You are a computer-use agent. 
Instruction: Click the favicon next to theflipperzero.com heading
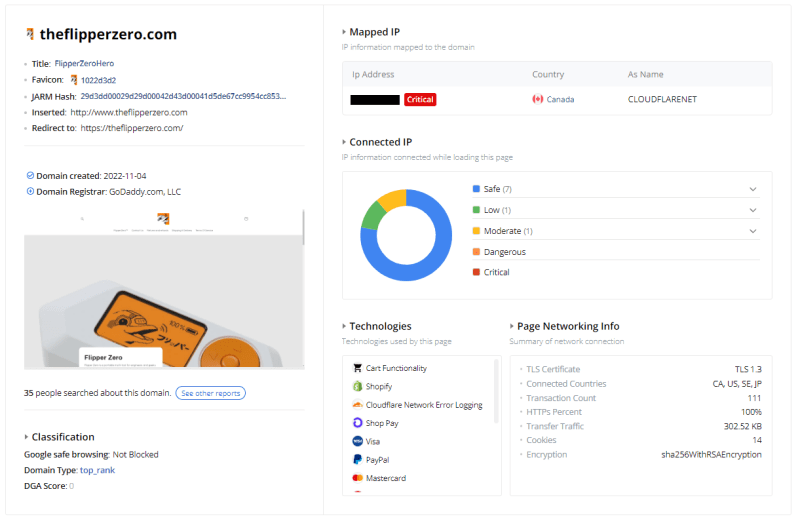point(30,34)
